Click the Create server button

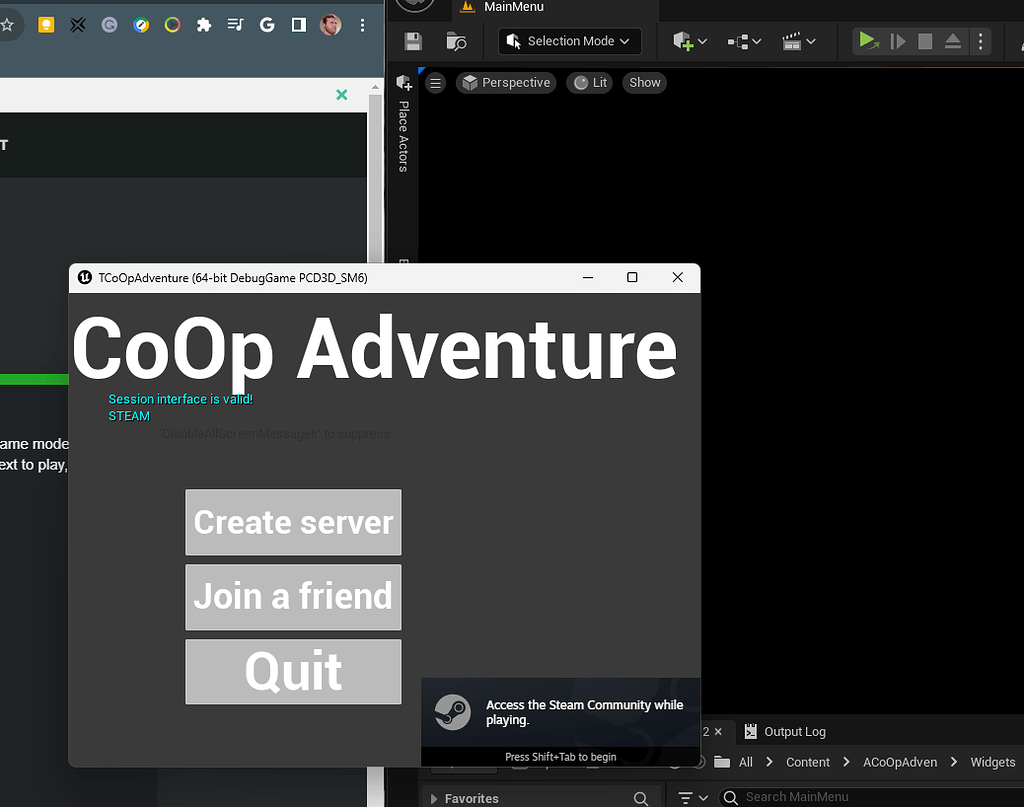click(293, 522)
